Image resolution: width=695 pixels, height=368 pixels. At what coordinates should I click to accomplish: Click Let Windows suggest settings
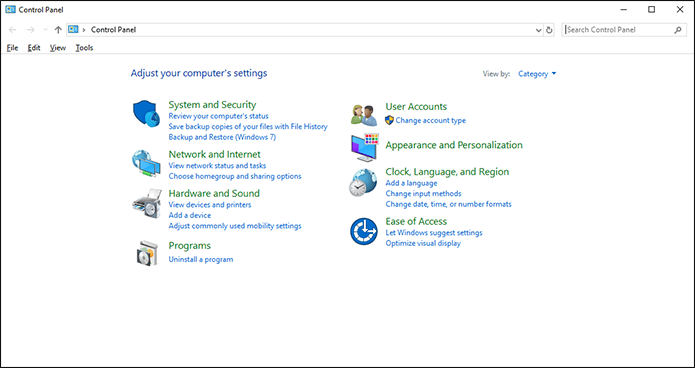[434, 232]
